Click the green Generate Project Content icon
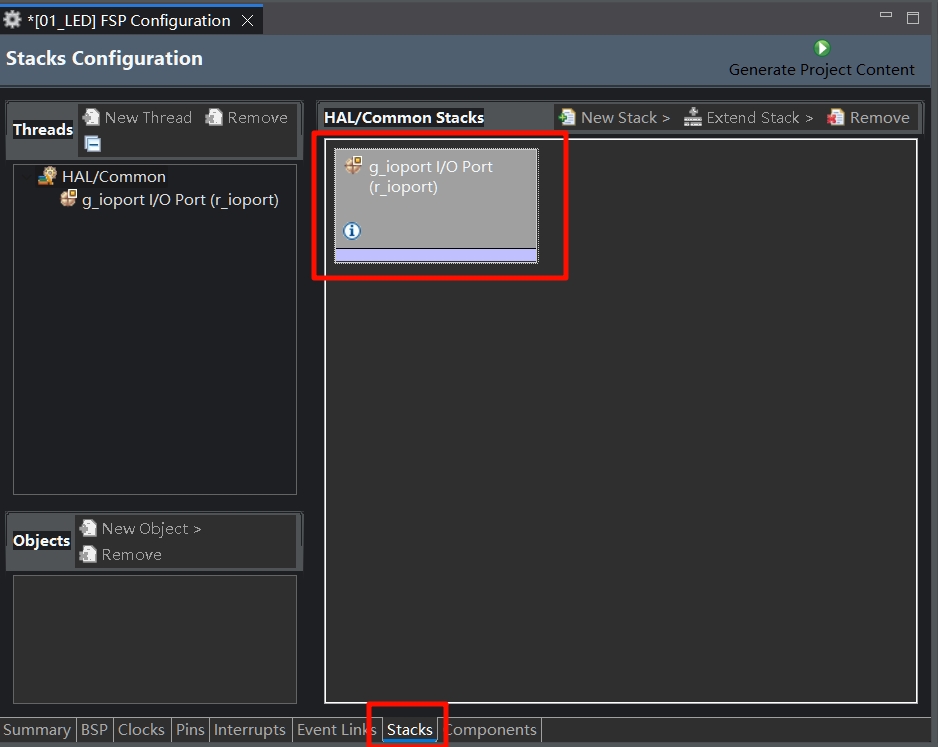Image resolution: width=938 pixels, height=747 pixels. 822,48
